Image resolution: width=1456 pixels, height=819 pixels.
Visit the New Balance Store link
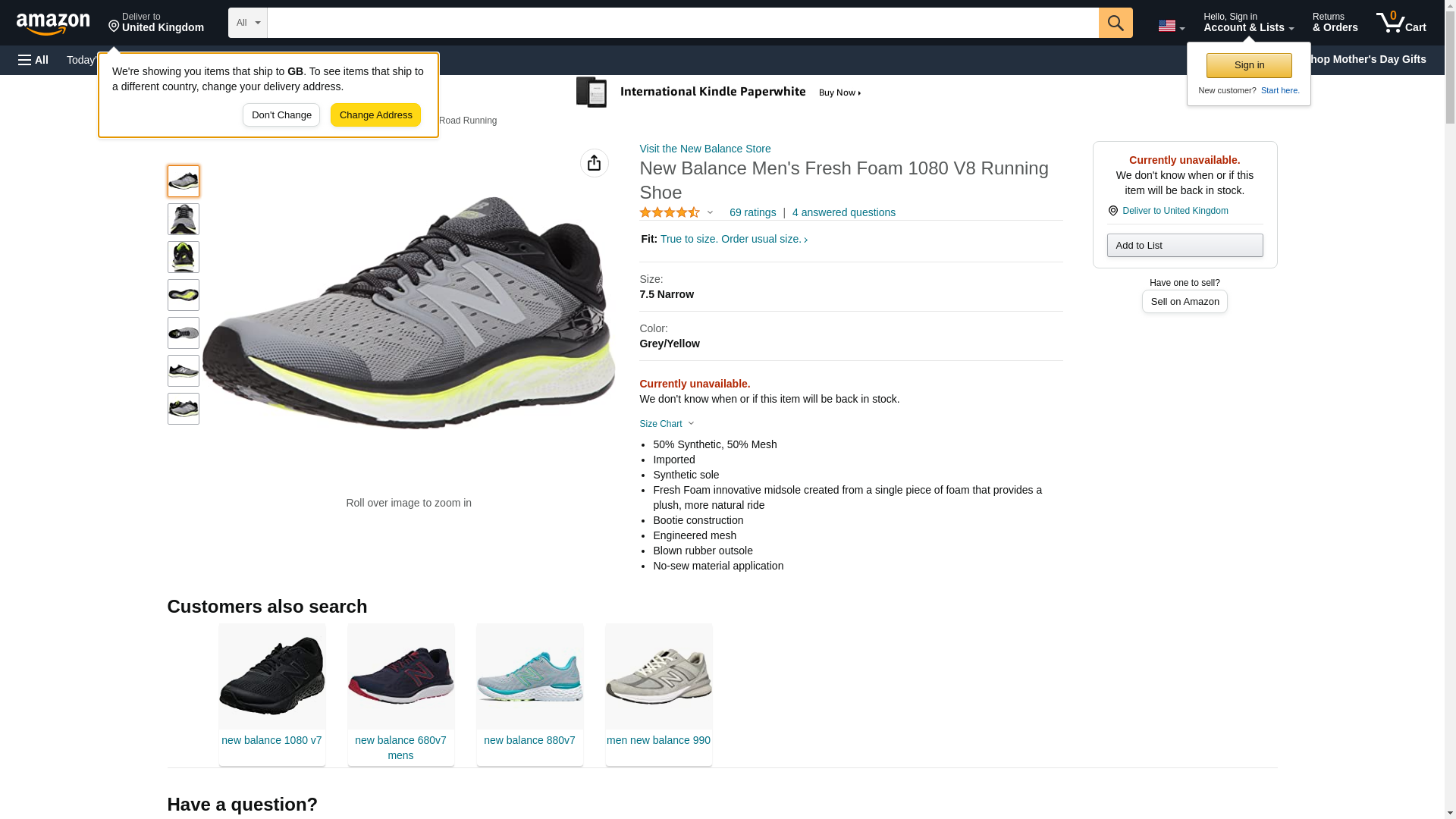[x=704, y=149]
